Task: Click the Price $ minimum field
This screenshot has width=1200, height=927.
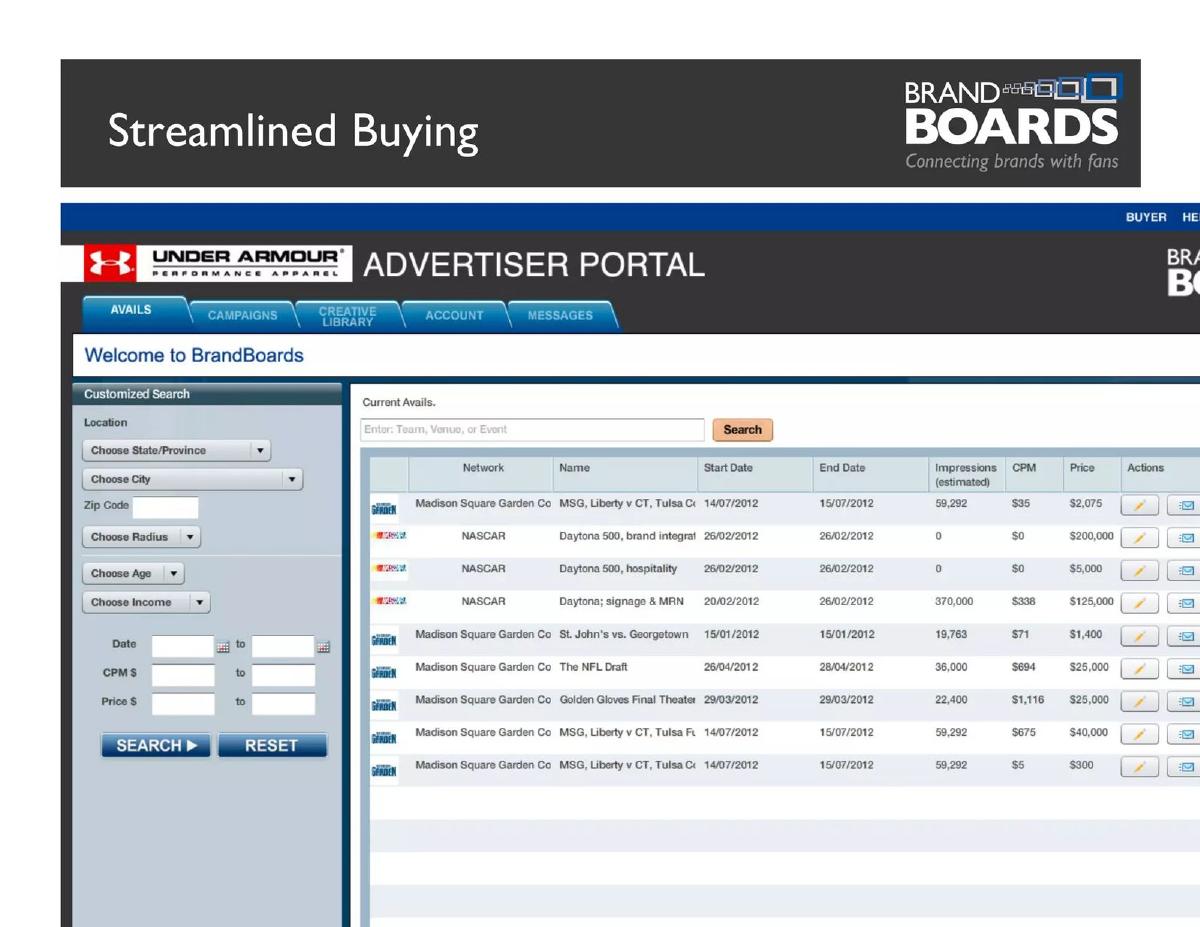Action: point(183,703)
